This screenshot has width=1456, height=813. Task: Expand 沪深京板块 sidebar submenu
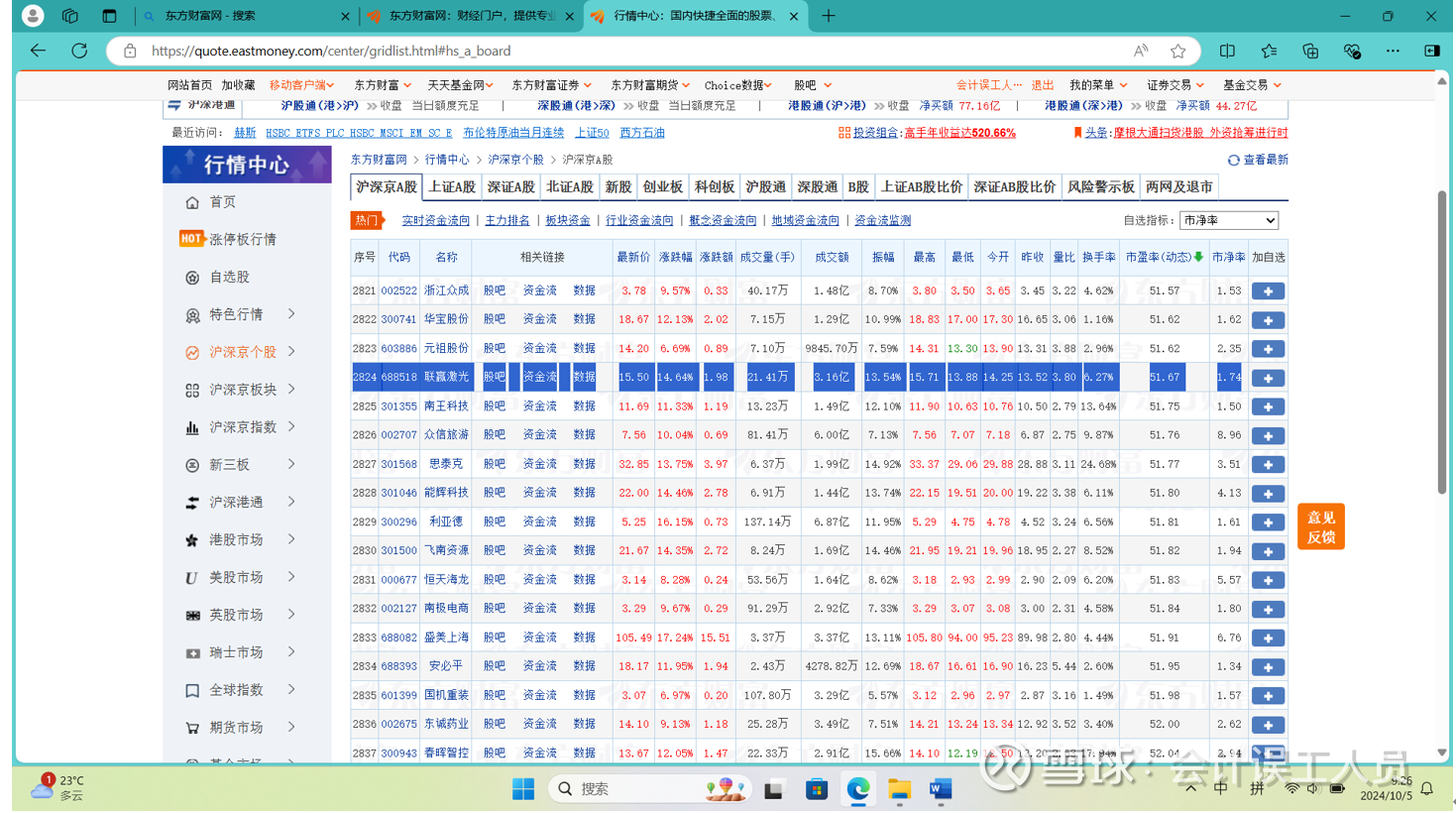point(291,390)
